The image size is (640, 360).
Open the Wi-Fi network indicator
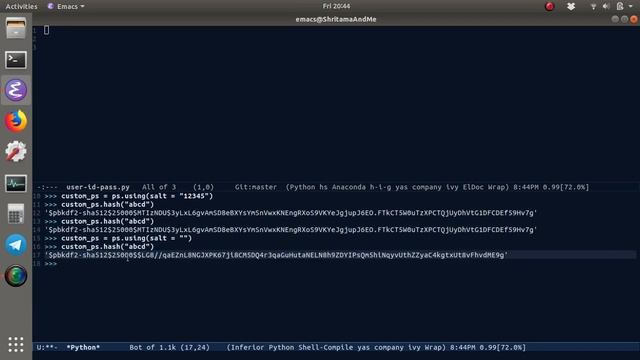(x=593, y=6)
